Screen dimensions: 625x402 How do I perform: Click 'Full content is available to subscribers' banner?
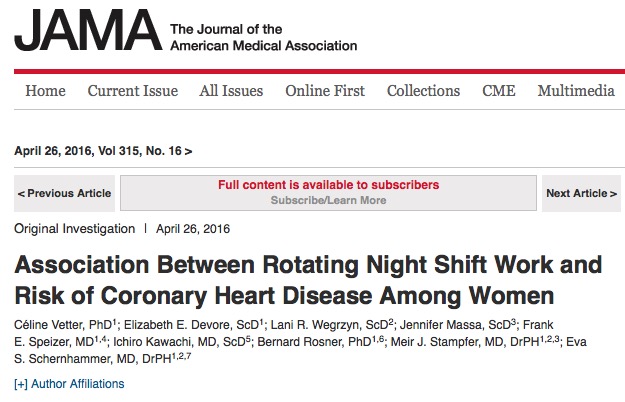coord(328,185)
